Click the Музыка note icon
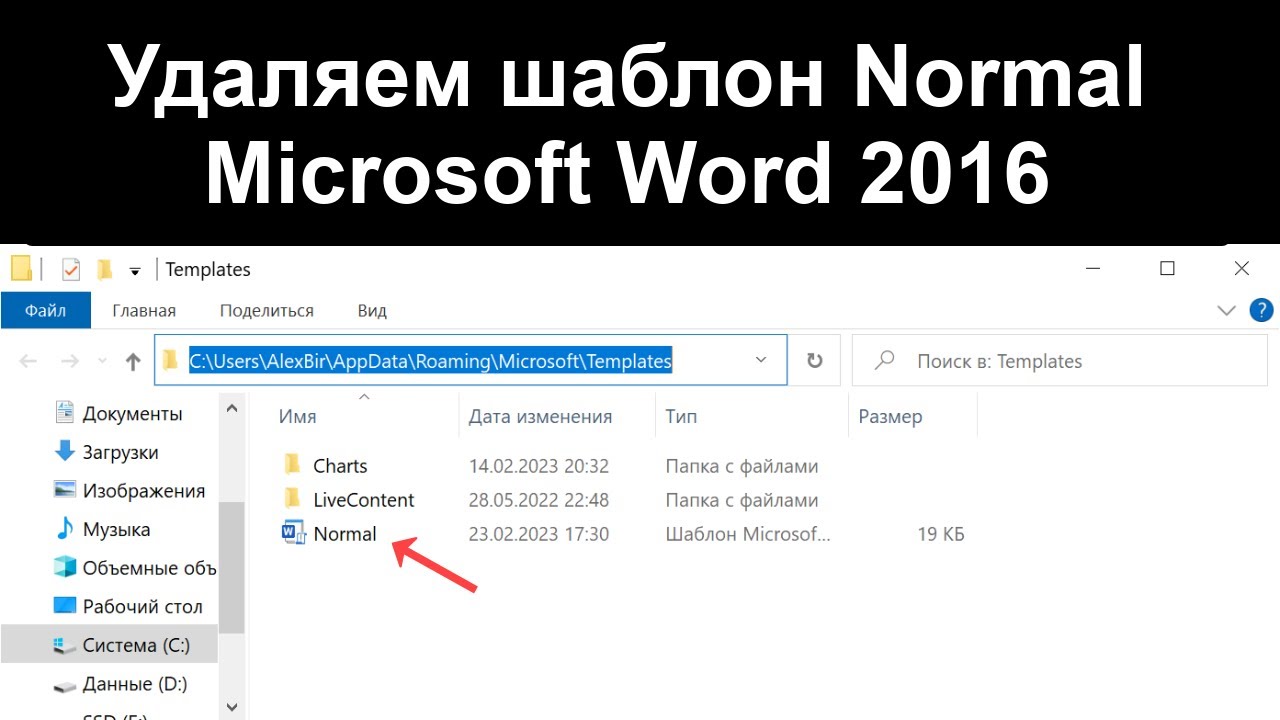Viewport: 1280px width, 720px height. [x=65, y=528]
